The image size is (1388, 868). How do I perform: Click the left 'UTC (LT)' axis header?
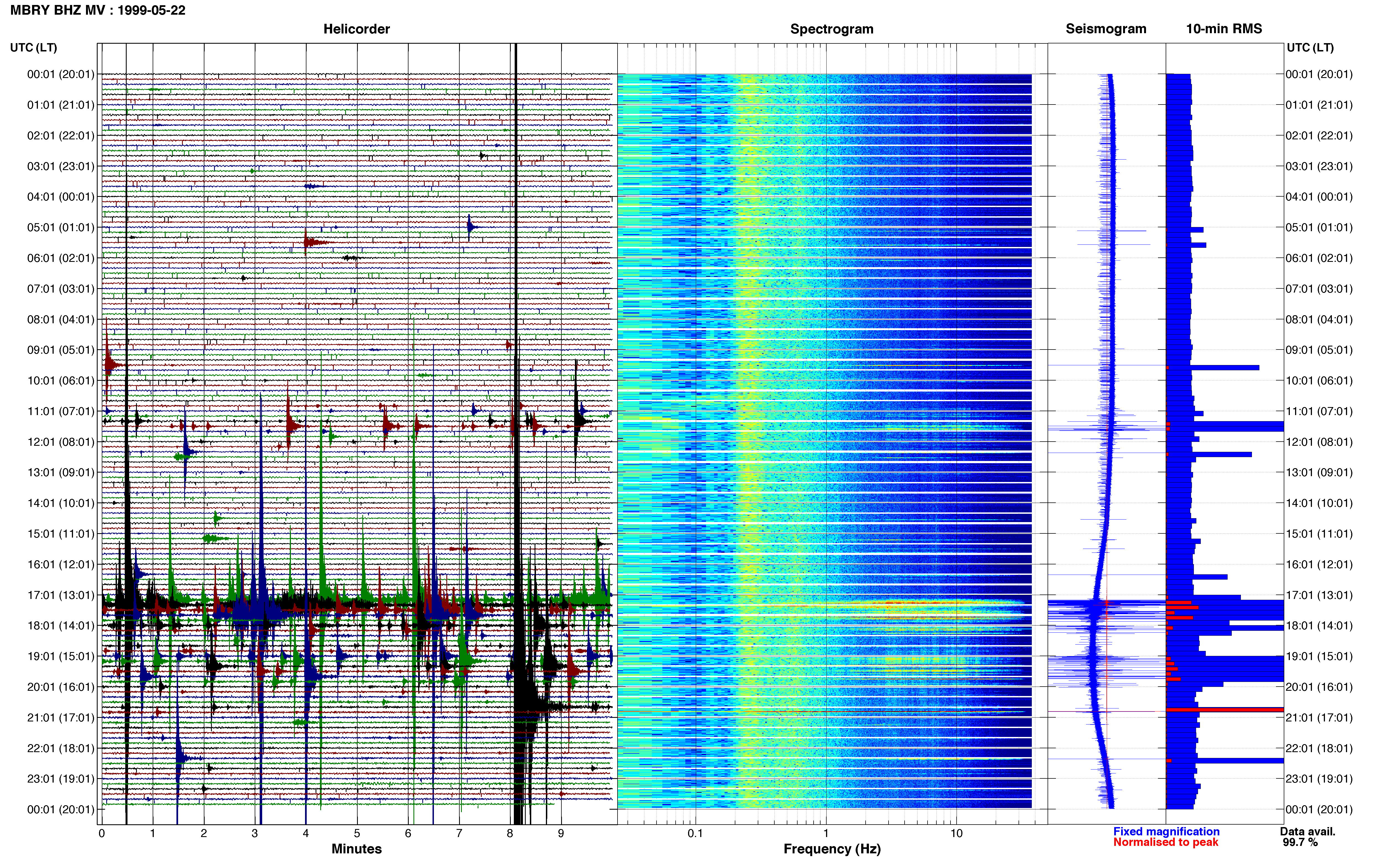click(x=33, y=48)
